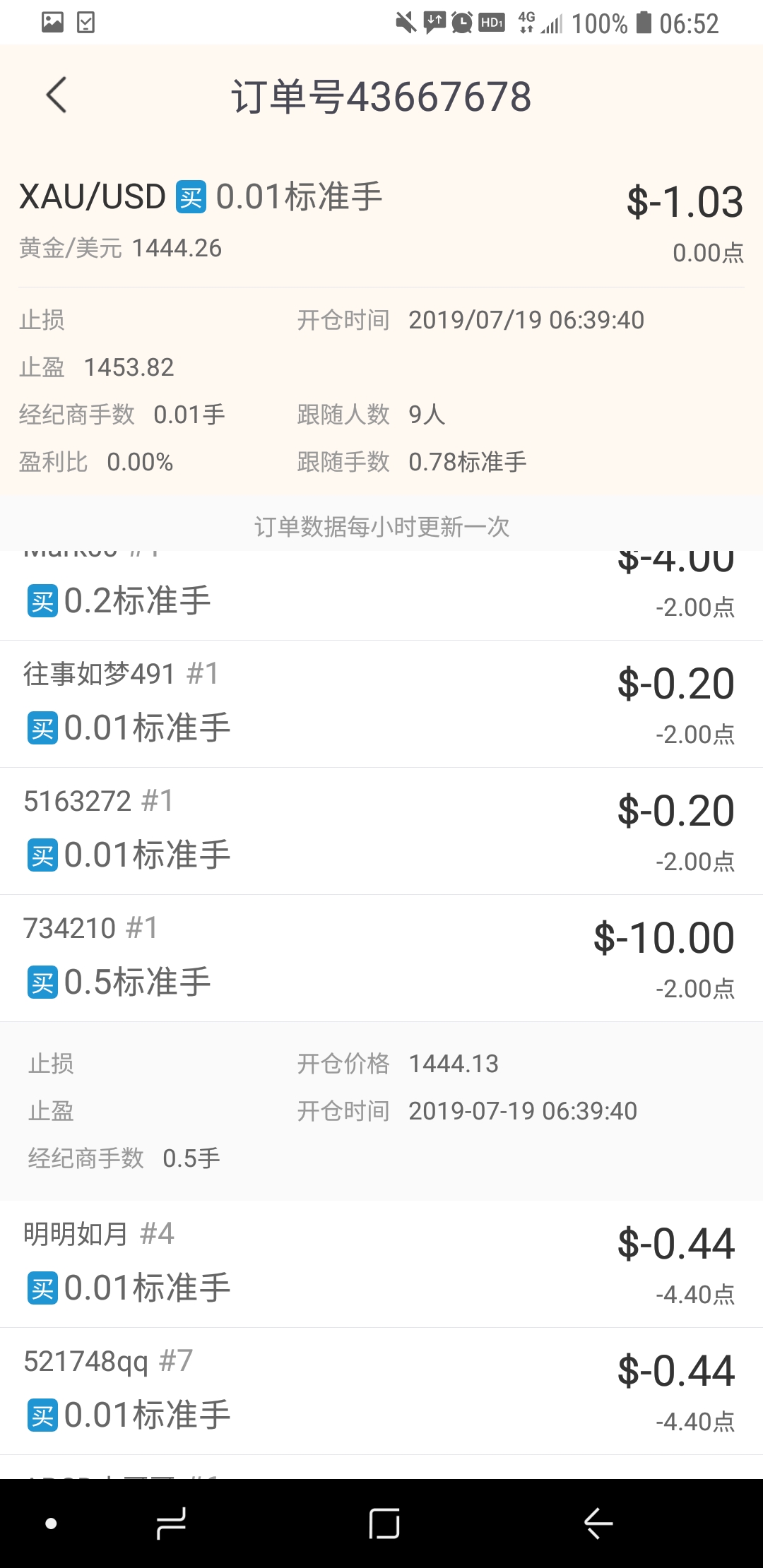763x1568 pixels.
Task: Tap the buy badge on the 734210 order
Action: coord(42,984)
